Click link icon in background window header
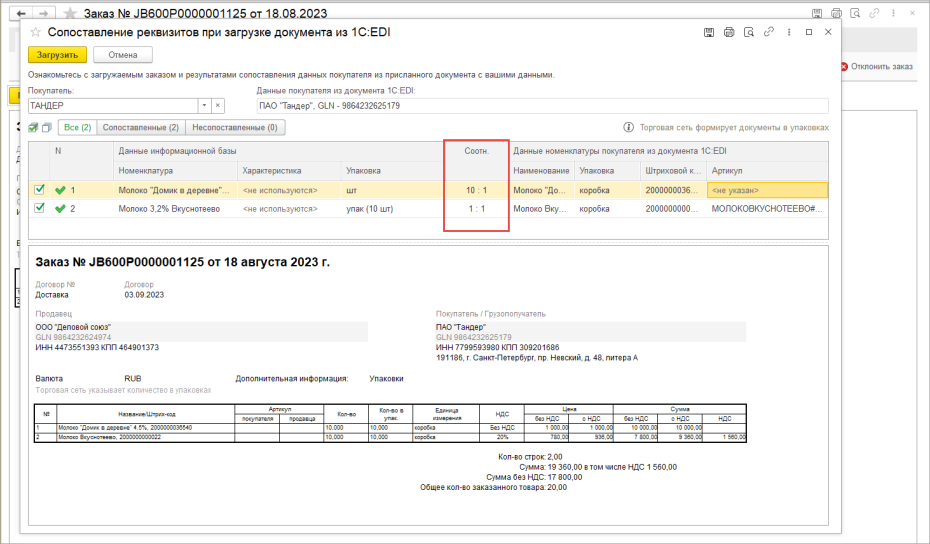This screenshot has width=930, height=544. tap(874, 12)
